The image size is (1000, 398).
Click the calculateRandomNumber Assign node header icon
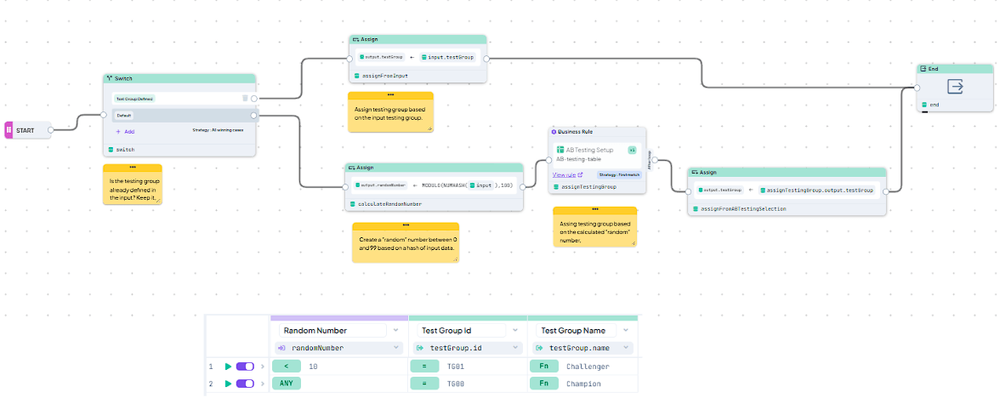click(351, 167)
